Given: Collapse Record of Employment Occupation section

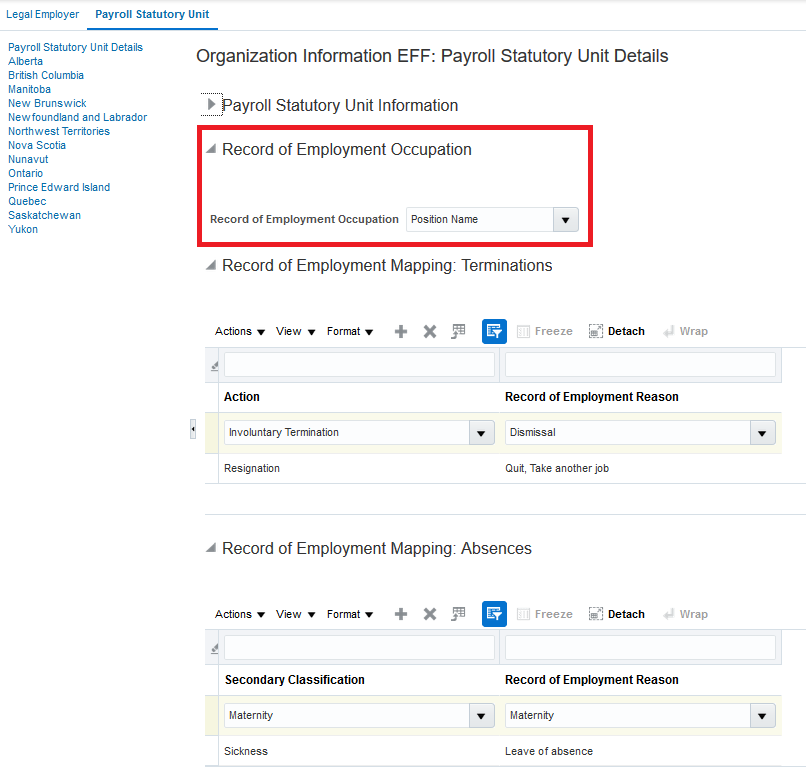Looking at the screenshot, I should (x=211, y=150).
